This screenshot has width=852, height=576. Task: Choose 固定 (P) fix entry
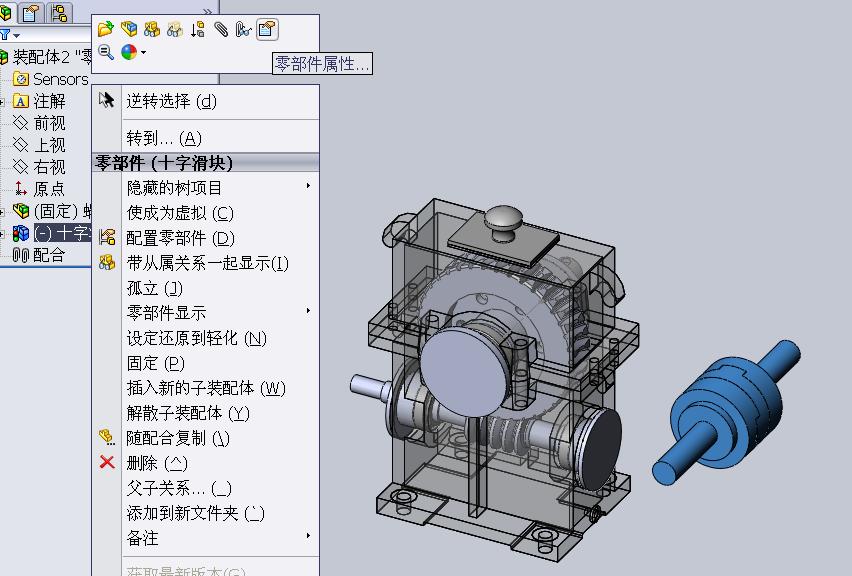pos(205,362)
